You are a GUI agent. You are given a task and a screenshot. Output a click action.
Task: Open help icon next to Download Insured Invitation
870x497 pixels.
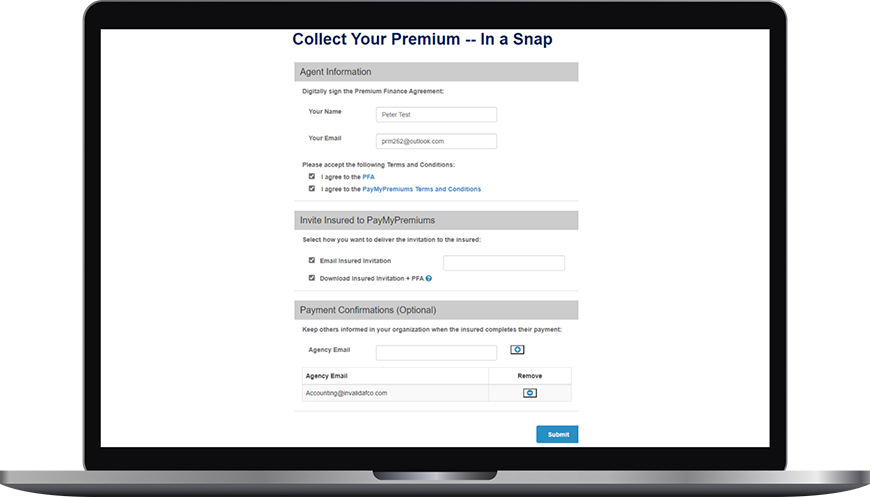tap(429, 278)
